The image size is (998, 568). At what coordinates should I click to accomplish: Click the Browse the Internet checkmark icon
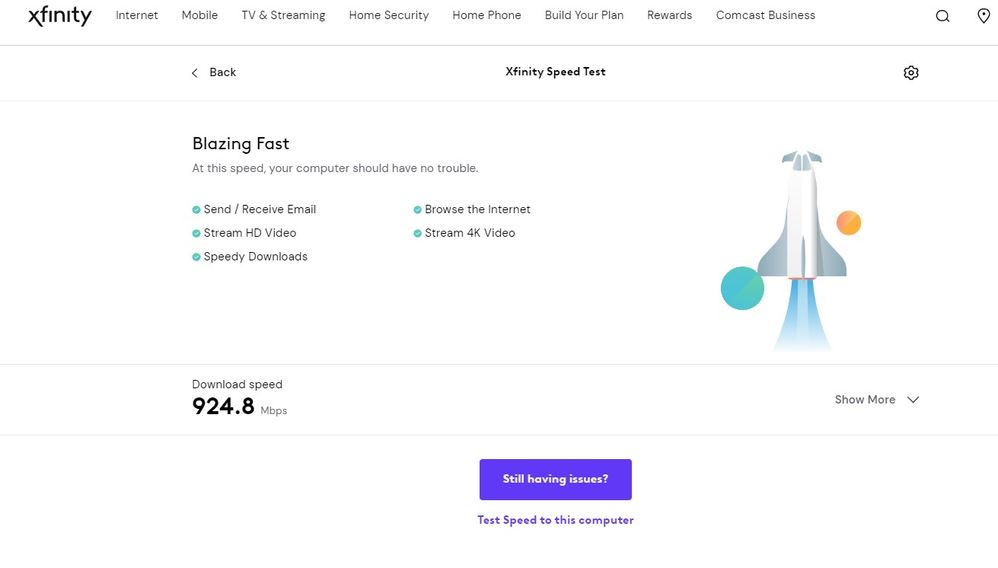[418, 209]
